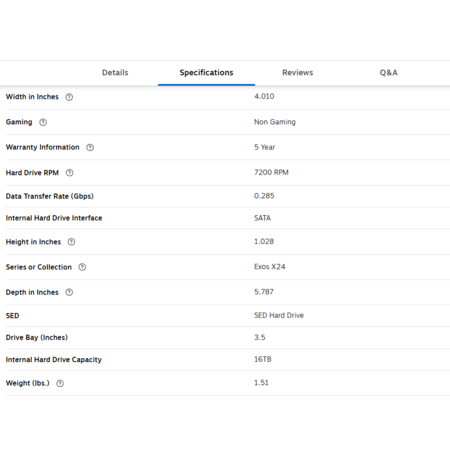
Task: Click the 7200 RPM value
Action: [271, 172]
